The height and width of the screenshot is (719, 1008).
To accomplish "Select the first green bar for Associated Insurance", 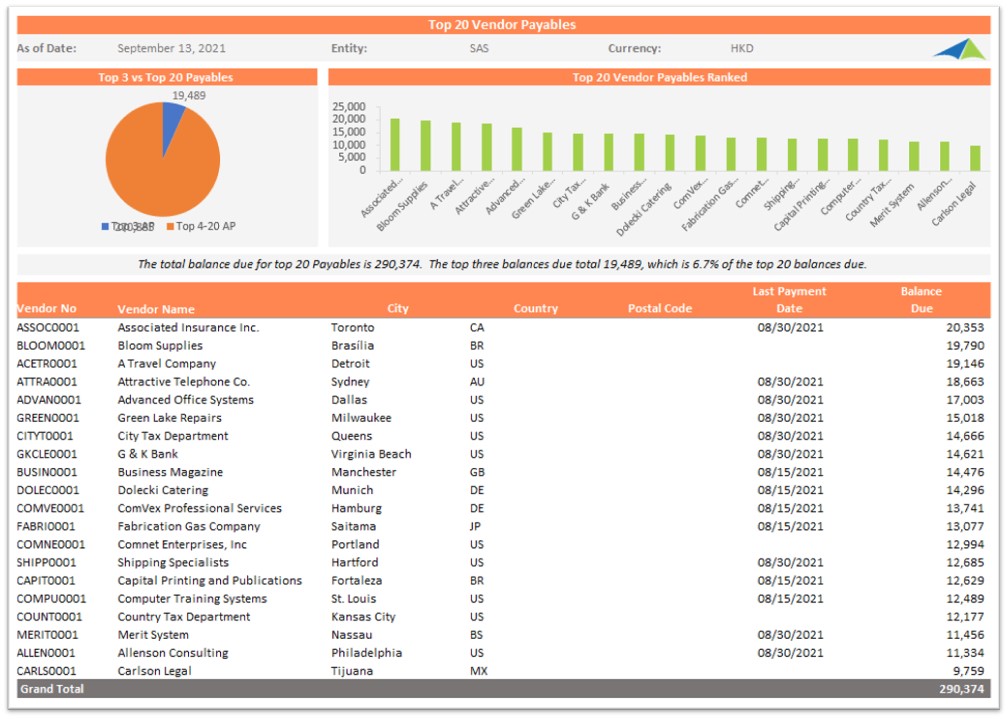I will click(395, 145).
